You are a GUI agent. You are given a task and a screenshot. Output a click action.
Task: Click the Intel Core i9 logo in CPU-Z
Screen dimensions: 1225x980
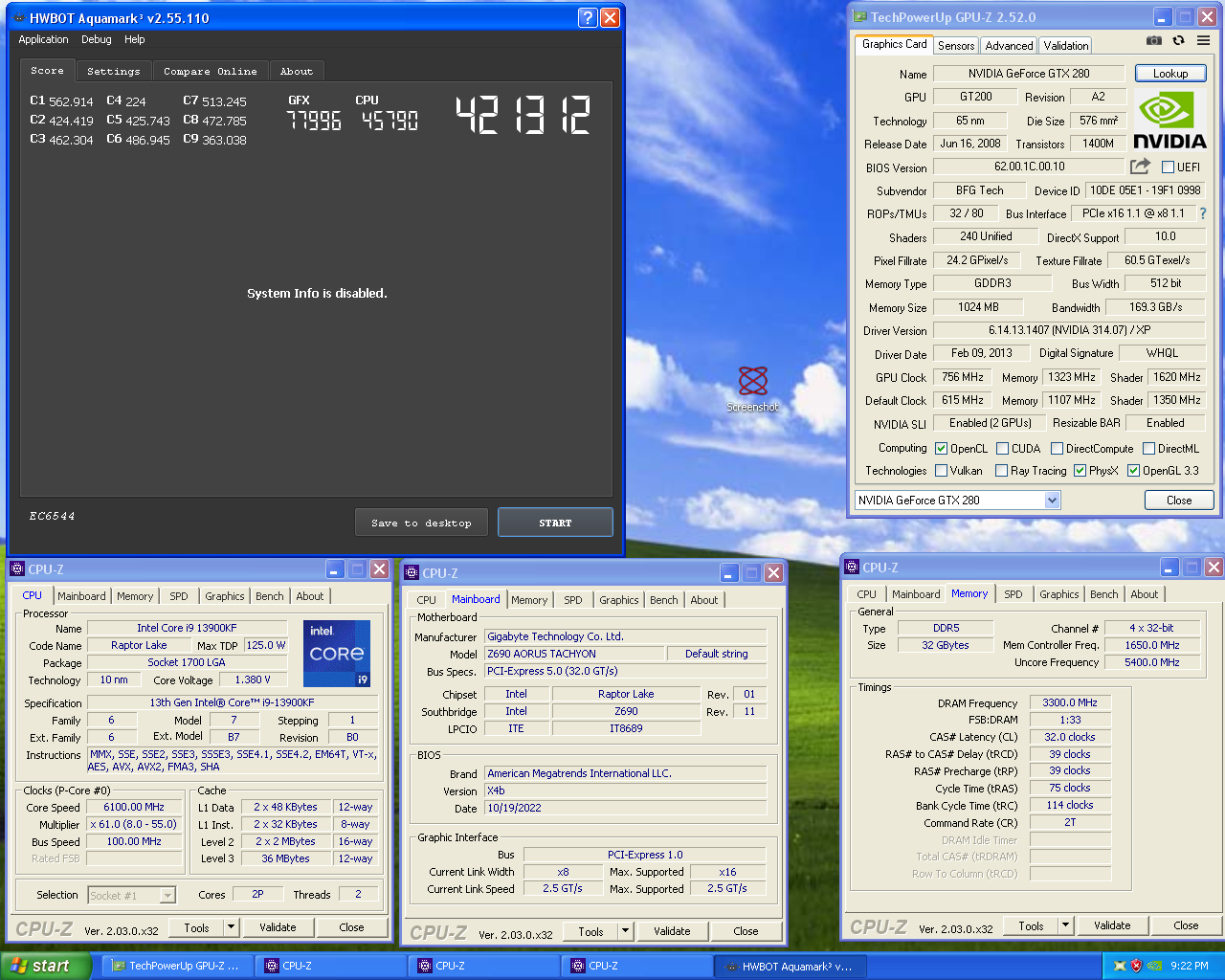(337, 654)
